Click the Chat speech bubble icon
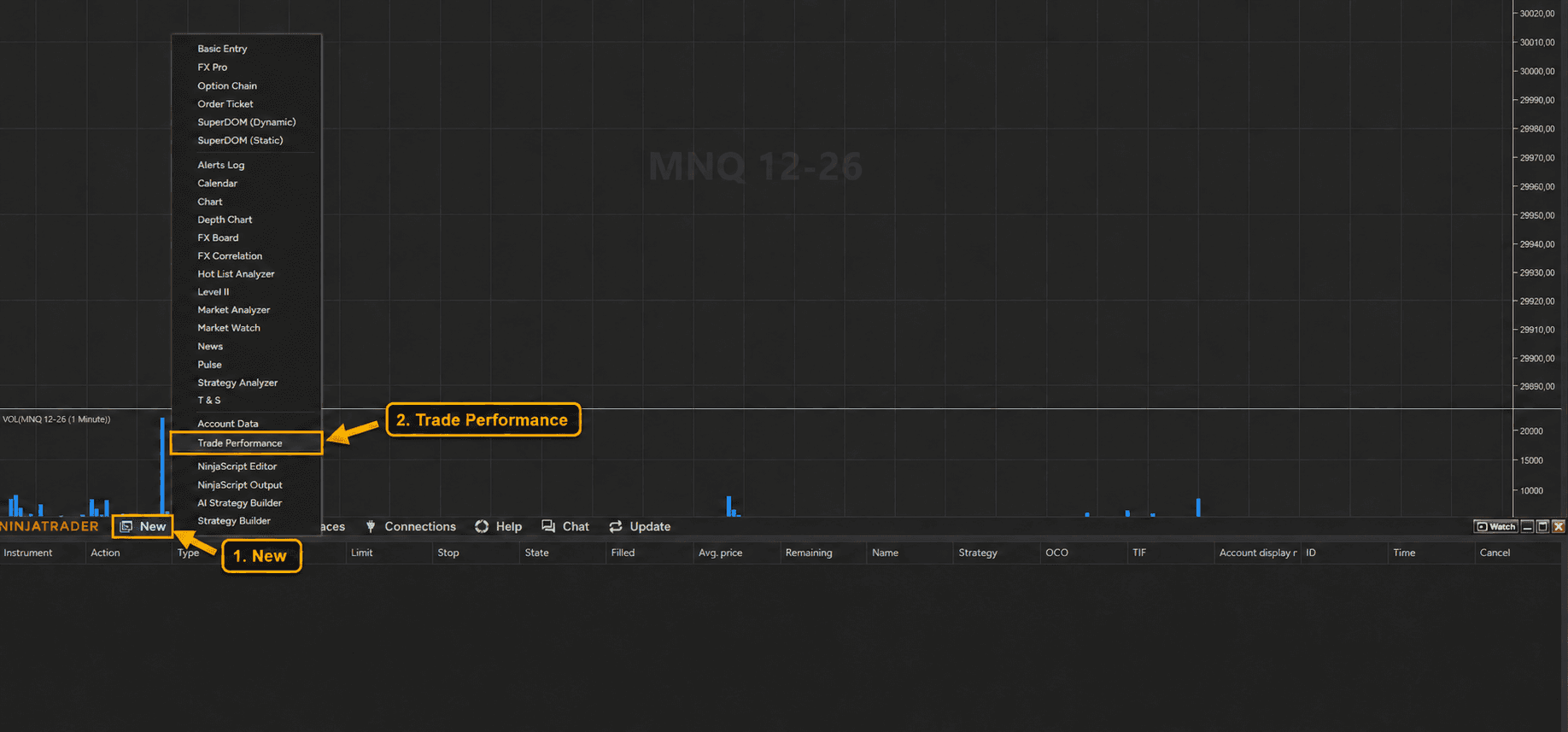The width and height of the screenshot is (1568, 732). click(x=548, y=526)
